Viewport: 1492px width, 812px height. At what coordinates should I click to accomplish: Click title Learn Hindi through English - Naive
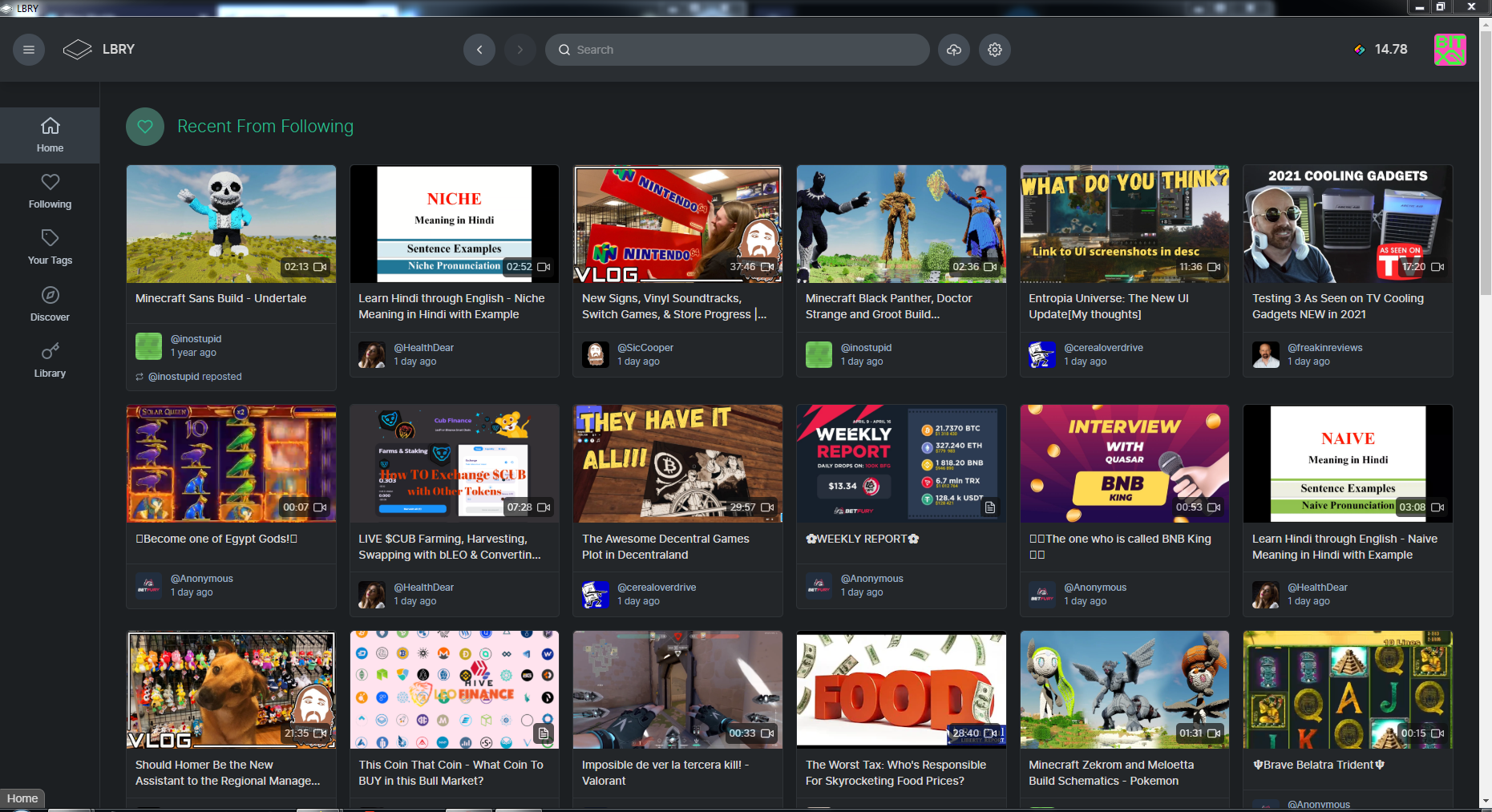pos(1344,547)
